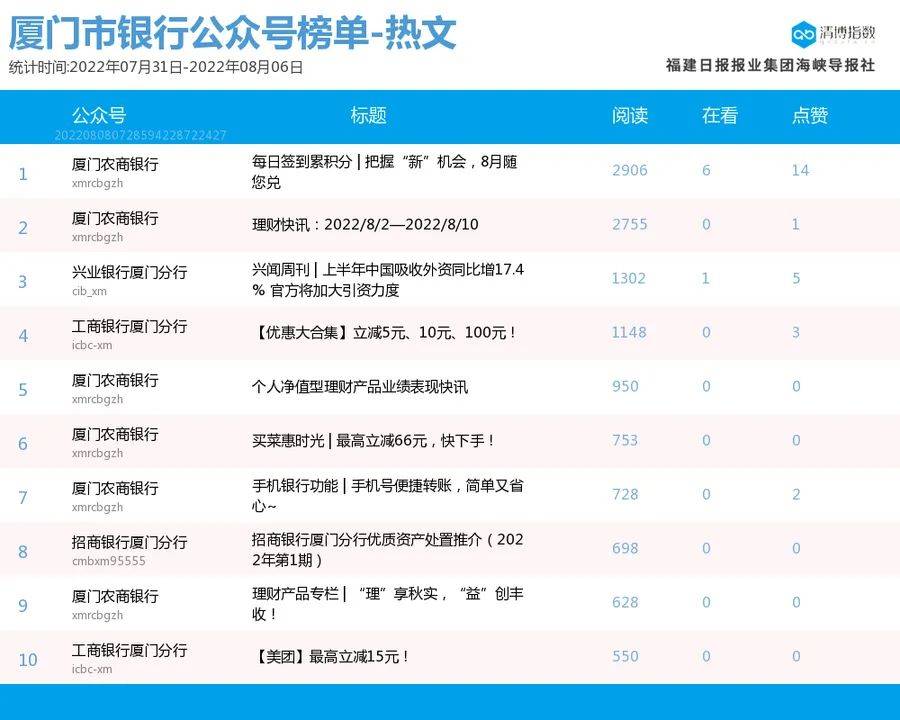Open the article 【美团】最高立减15元！

point(331,656)
